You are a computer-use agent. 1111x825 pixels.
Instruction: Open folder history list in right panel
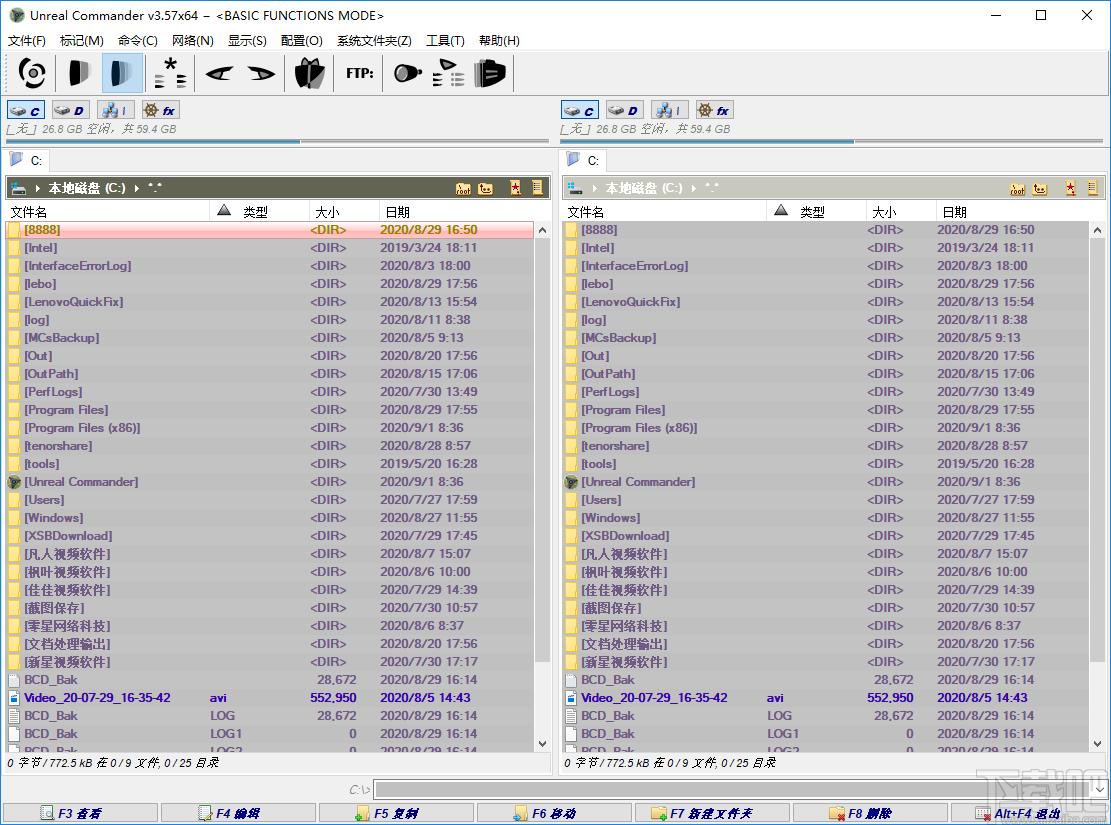pos(1092,188)
